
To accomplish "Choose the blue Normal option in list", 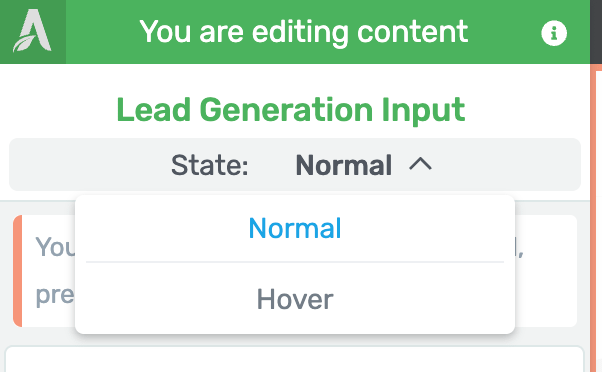I will coord(295,228).
